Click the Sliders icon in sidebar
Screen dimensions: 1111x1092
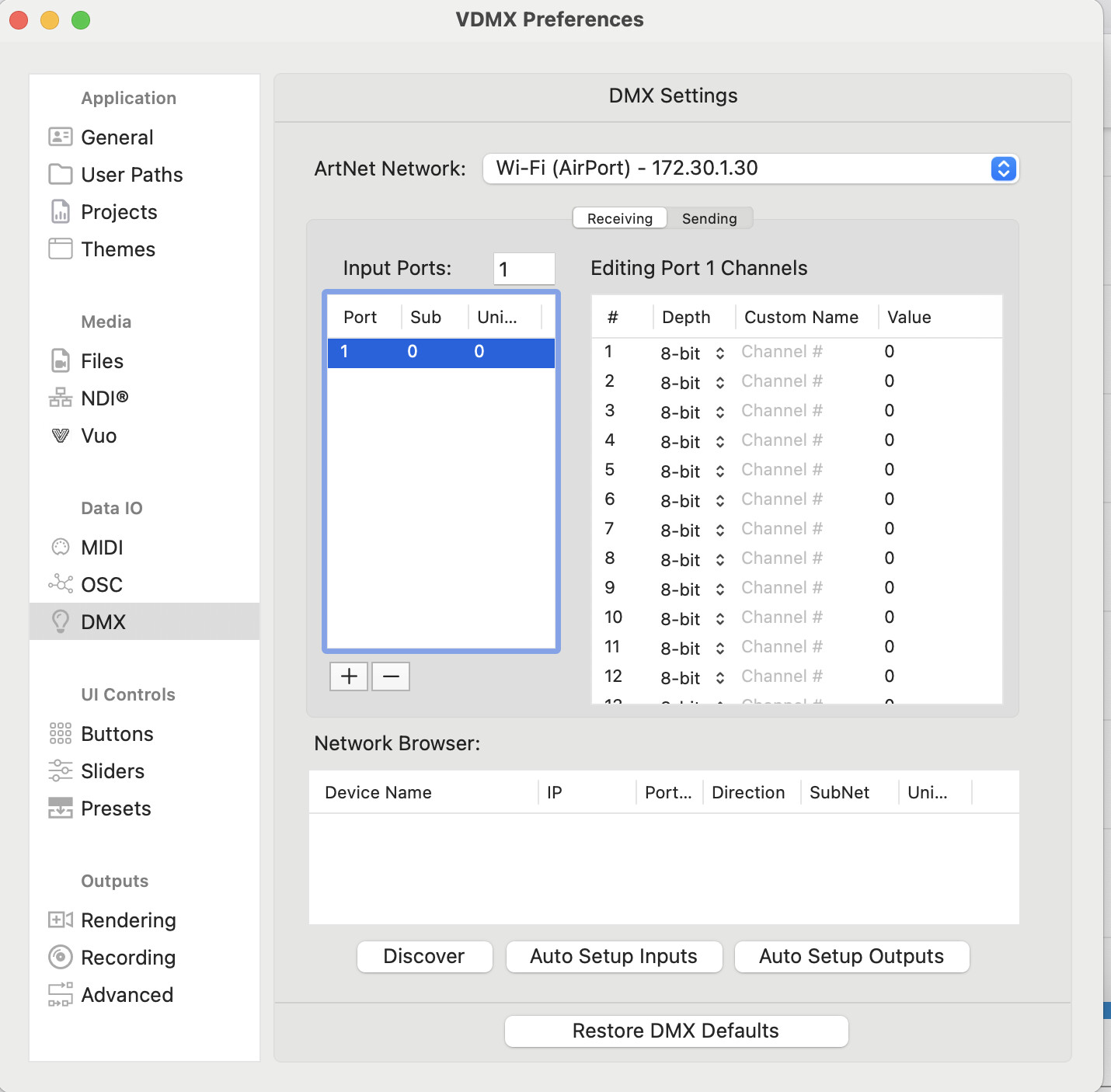pyautogui.click(x=61, y=770)
